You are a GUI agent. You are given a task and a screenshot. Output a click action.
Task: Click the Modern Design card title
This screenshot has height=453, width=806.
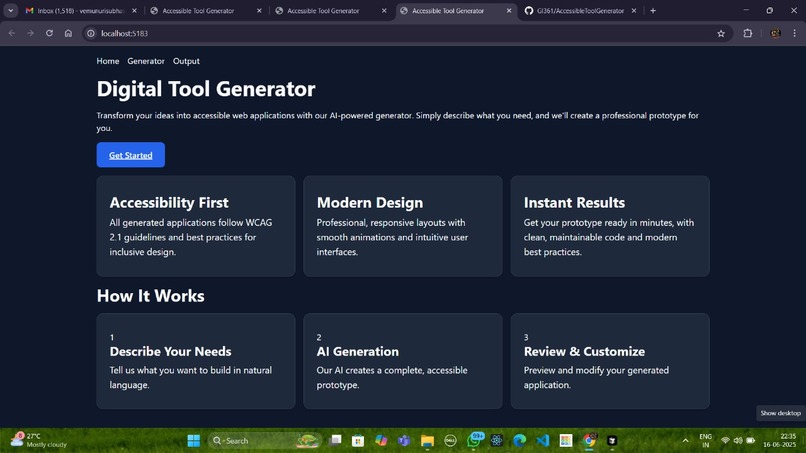(x=370, y=203)
